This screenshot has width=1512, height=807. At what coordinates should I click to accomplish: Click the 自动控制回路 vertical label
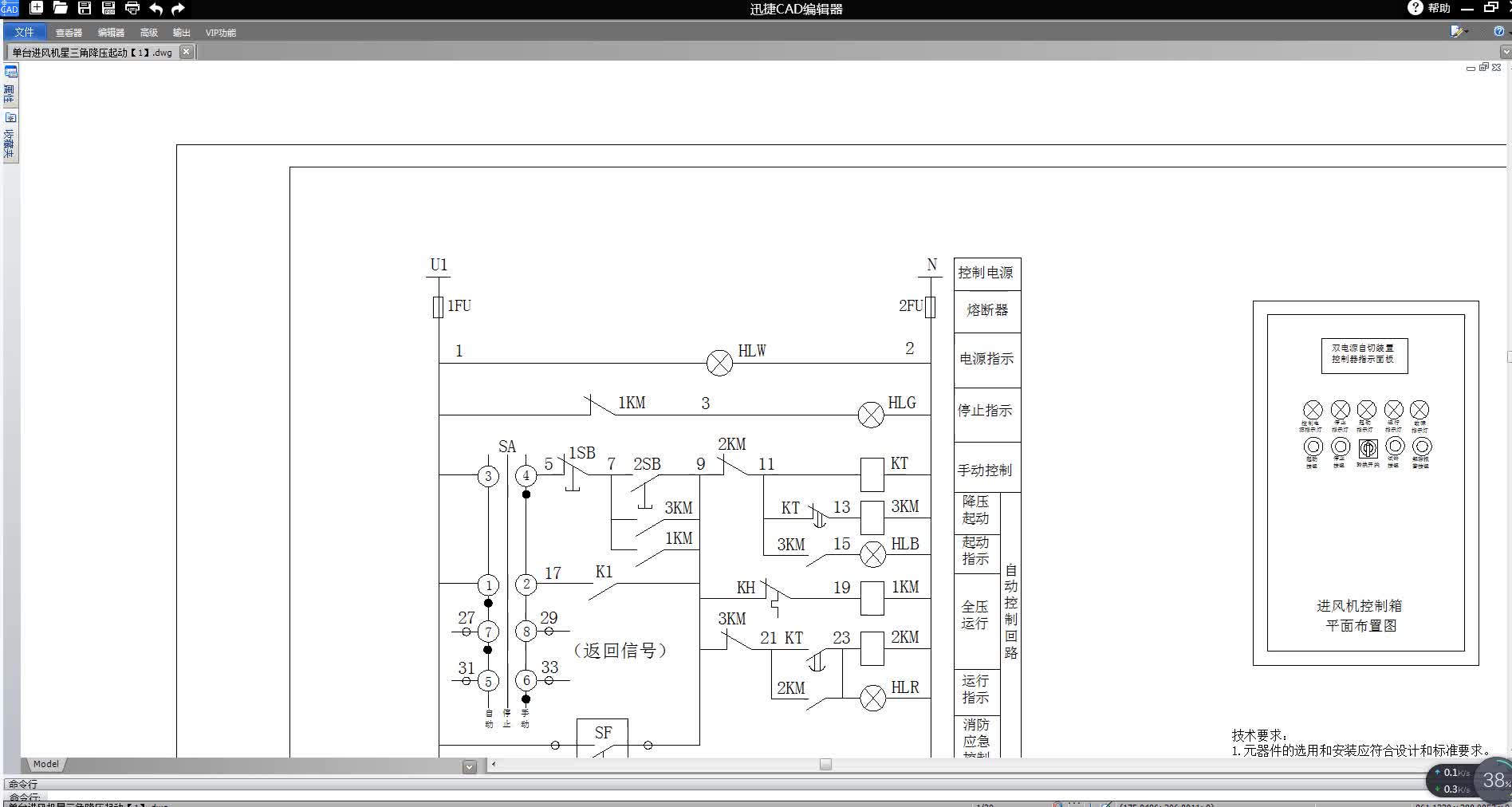click(x=1010, y=612)
